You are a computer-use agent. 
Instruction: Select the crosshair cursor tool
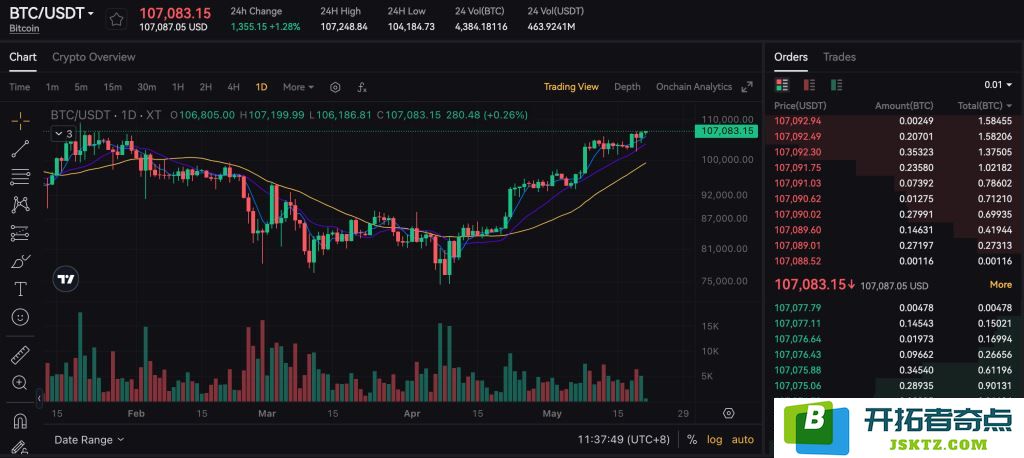pyautogui.click(x=20, y=120)
